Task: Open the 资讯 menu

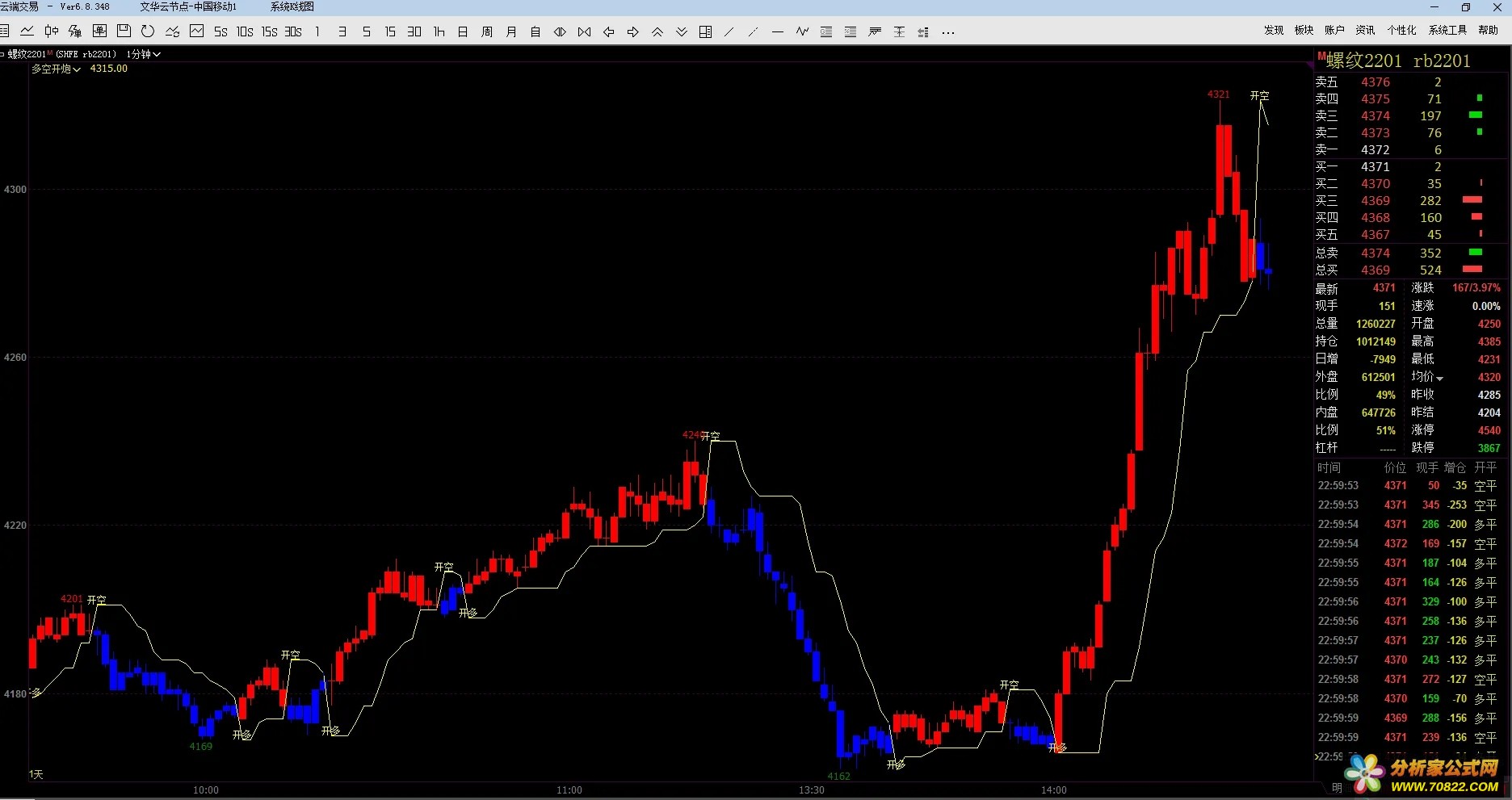Action: coord(1365,30)
